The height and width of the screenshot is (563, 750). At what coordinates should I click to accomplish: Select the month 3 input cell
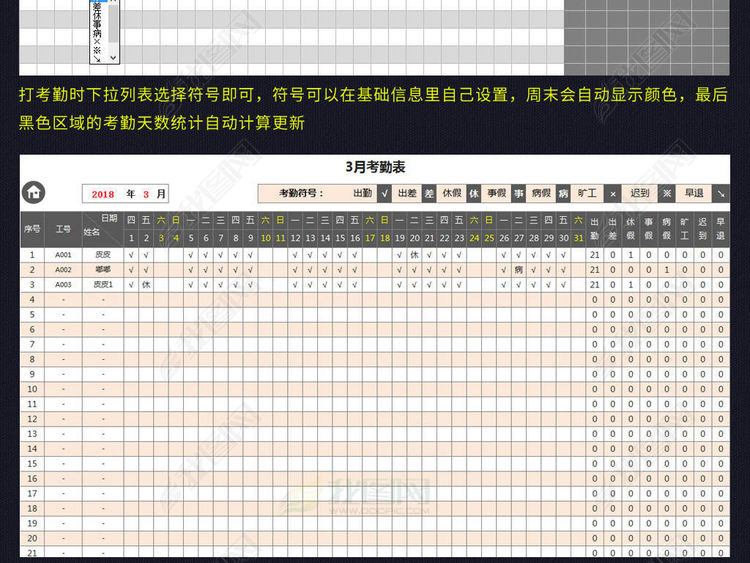(x=146, y=194)
